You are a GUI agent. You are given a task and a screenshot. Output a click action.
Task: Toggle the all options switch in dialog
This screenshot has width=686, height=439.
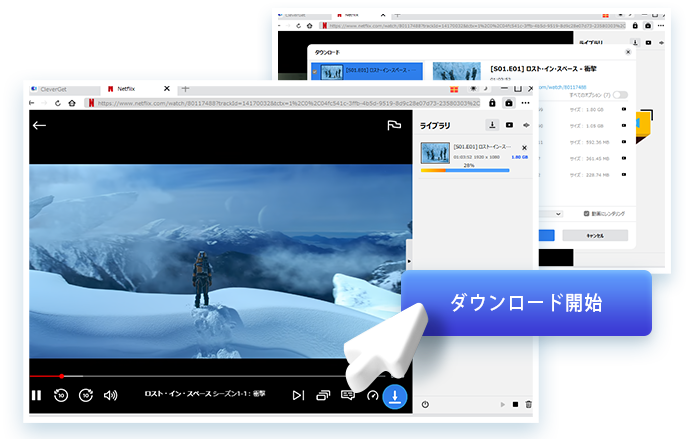[620, 95]
